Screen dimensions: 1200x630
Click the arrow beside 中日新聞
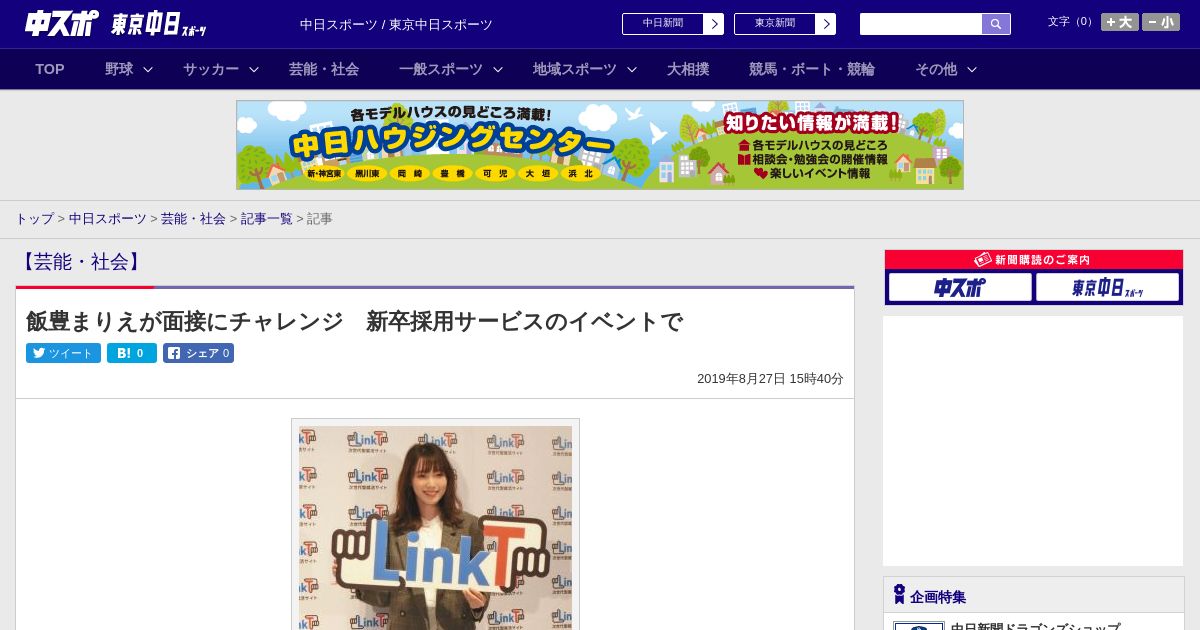714,24
